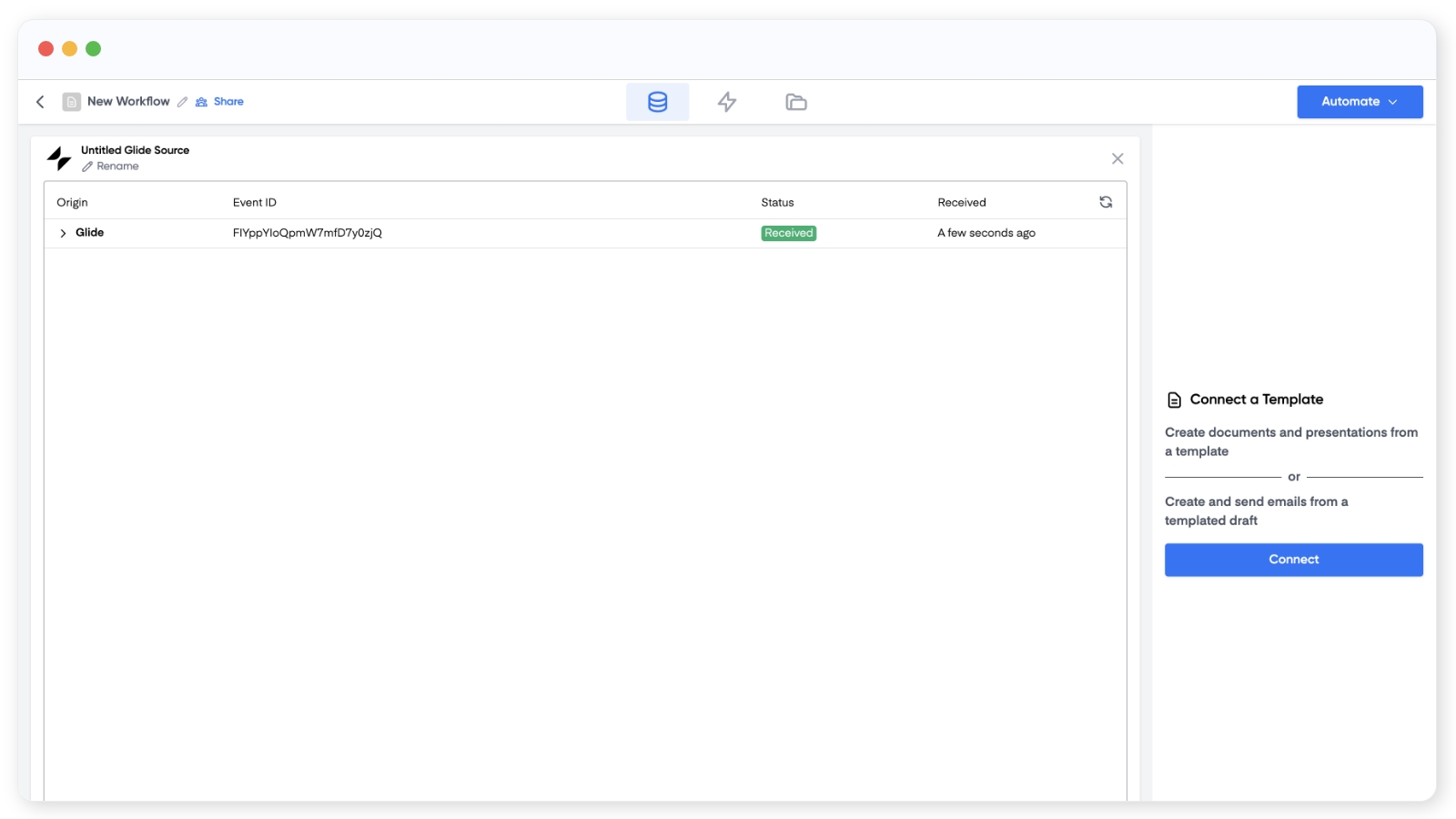This screenshot has width=1456, height=819.
Task: Click the green Received status badge
Action: pyautogui.click(x=788, y=233)
